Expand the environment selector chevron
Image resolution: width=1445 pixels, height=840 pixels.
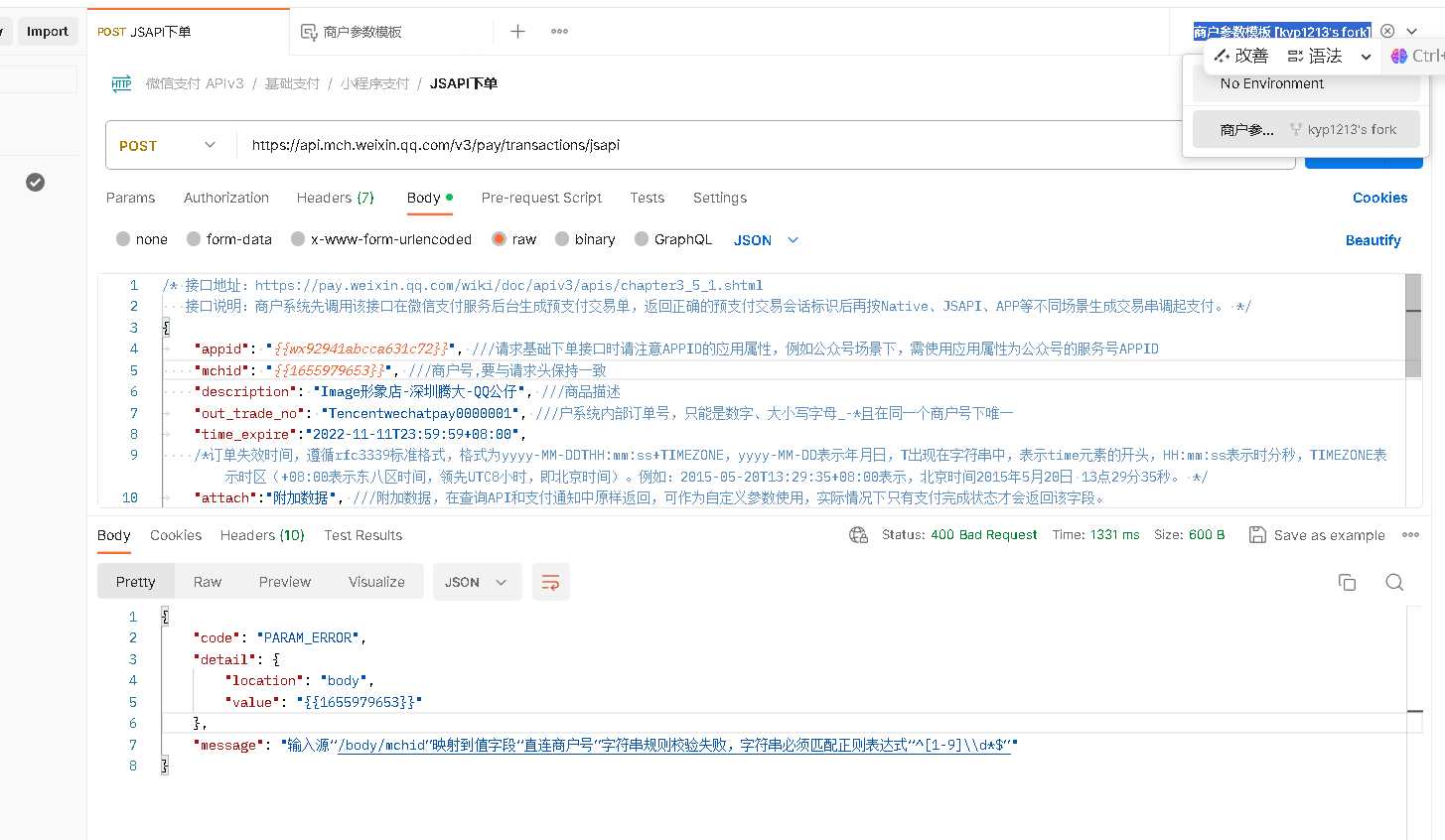(1411, 32)
